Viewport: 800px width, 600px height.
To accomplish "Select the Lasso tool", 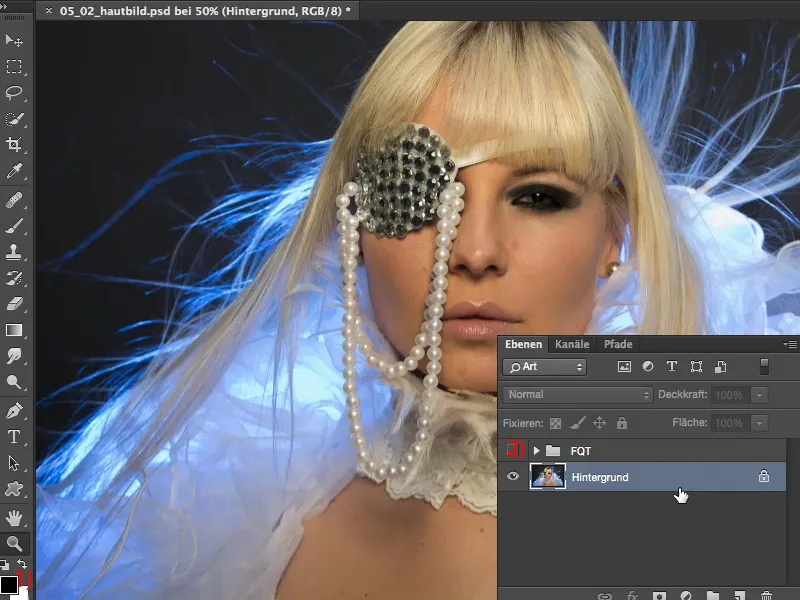I will click(x=14, y=92).
